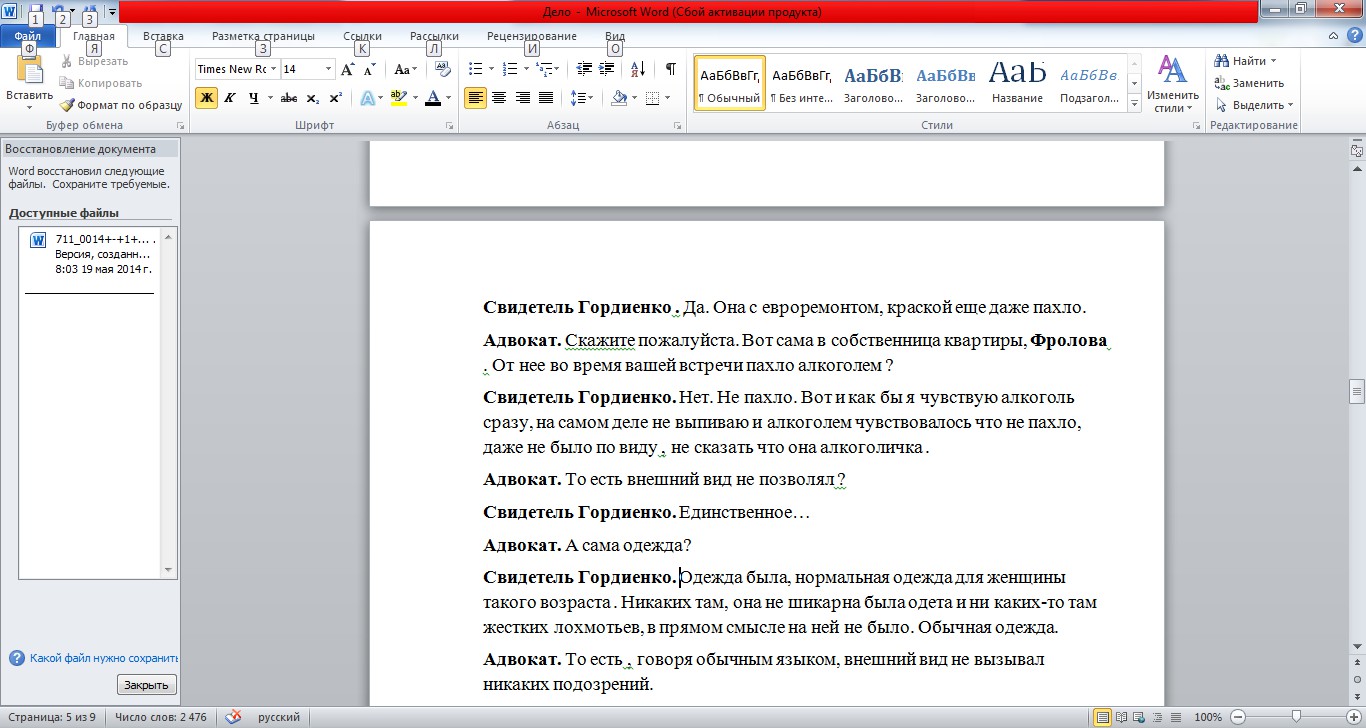Click the Format Painter (Формат по образцу)

pyautogui.click(x=120, y=105)
